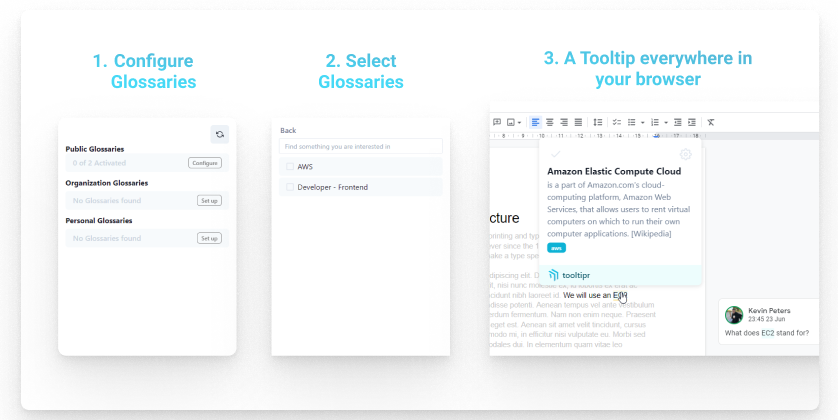Open line spacing options icon
Viewport: 838px width, 420px height.
598,122
